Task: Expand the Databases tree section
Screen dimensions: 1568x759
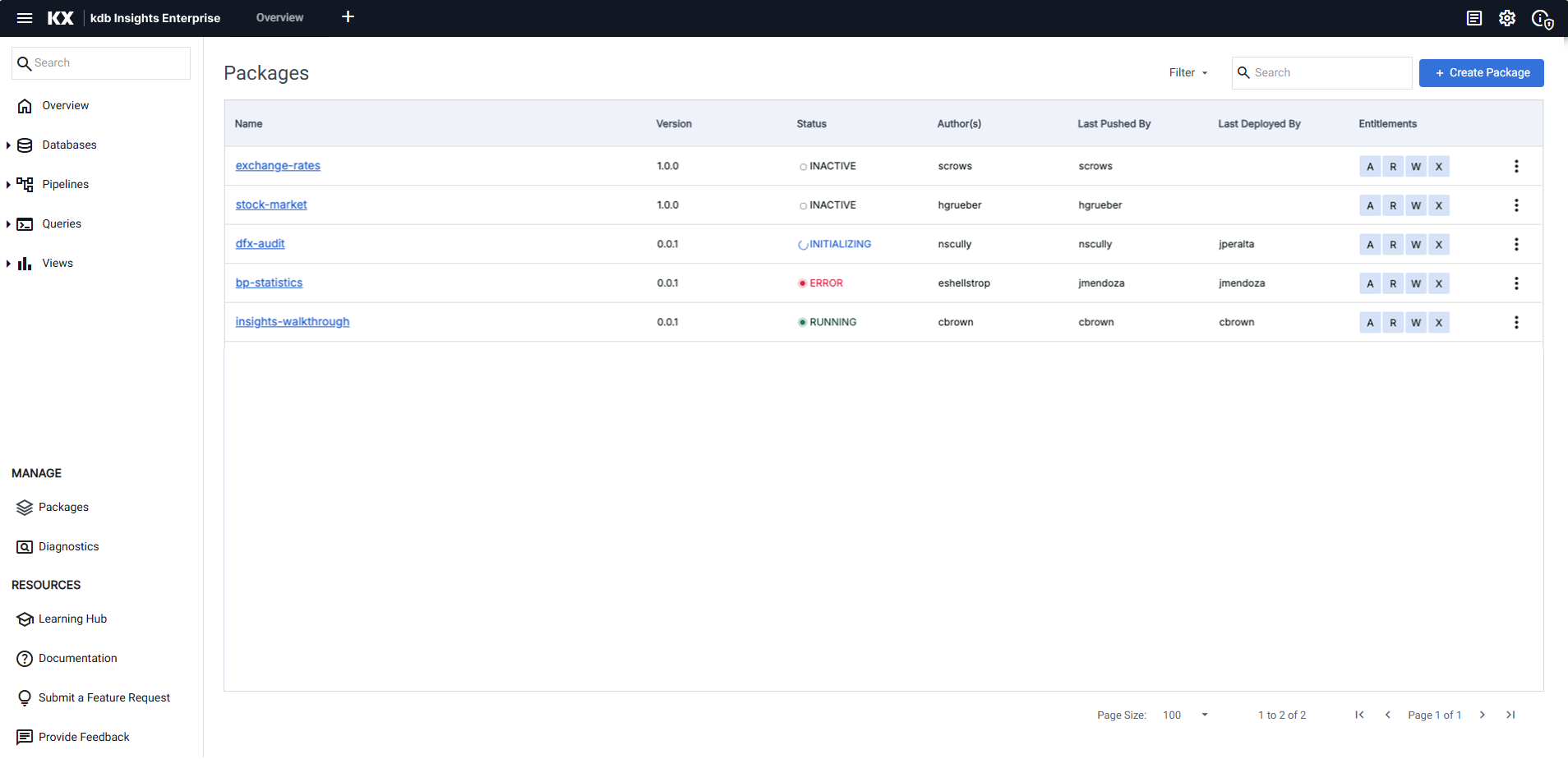Action: click(8, 145)
